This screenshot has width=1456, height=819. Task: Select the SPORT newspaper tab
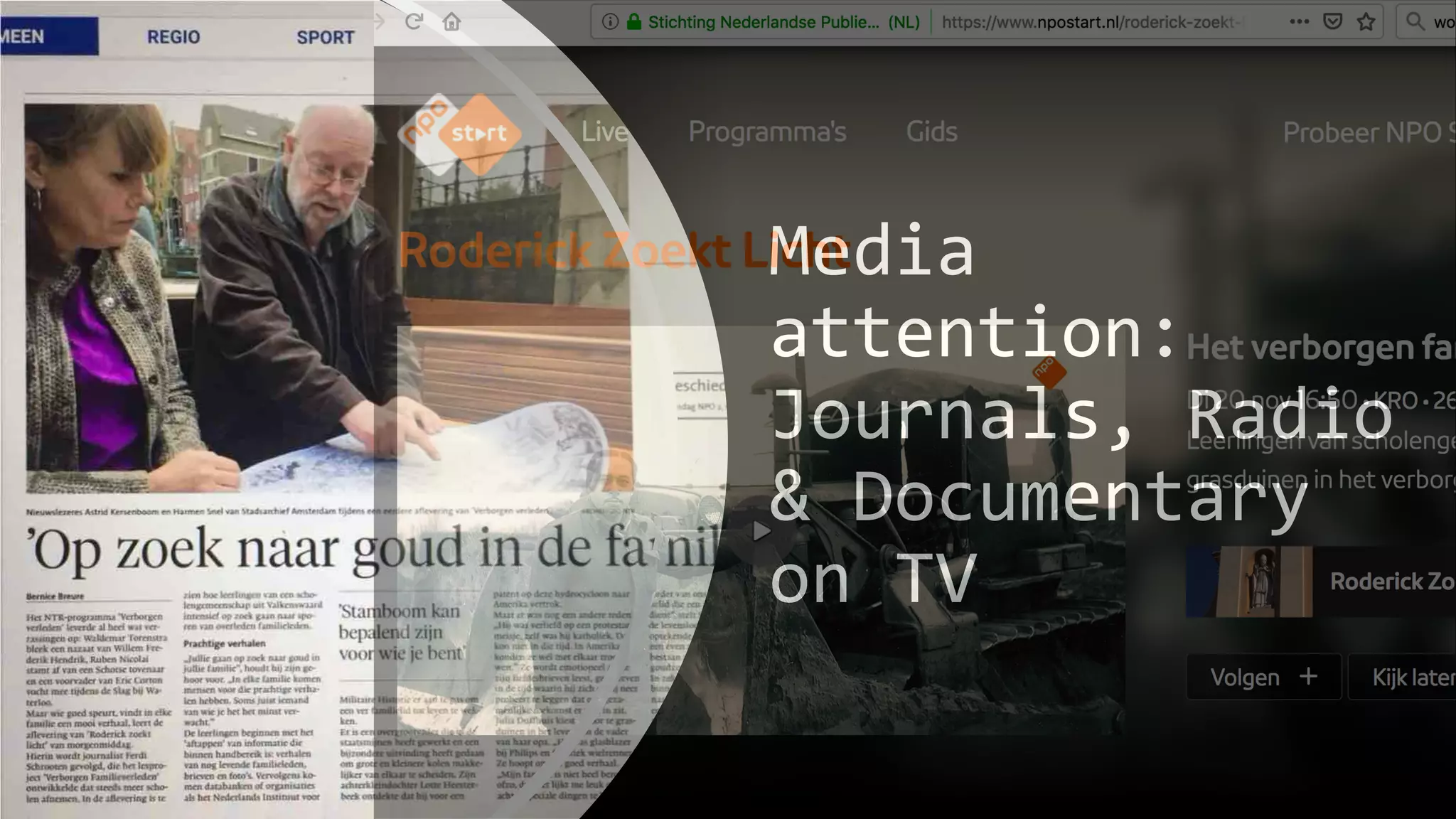pyautogui.click(x=325, y=37)
